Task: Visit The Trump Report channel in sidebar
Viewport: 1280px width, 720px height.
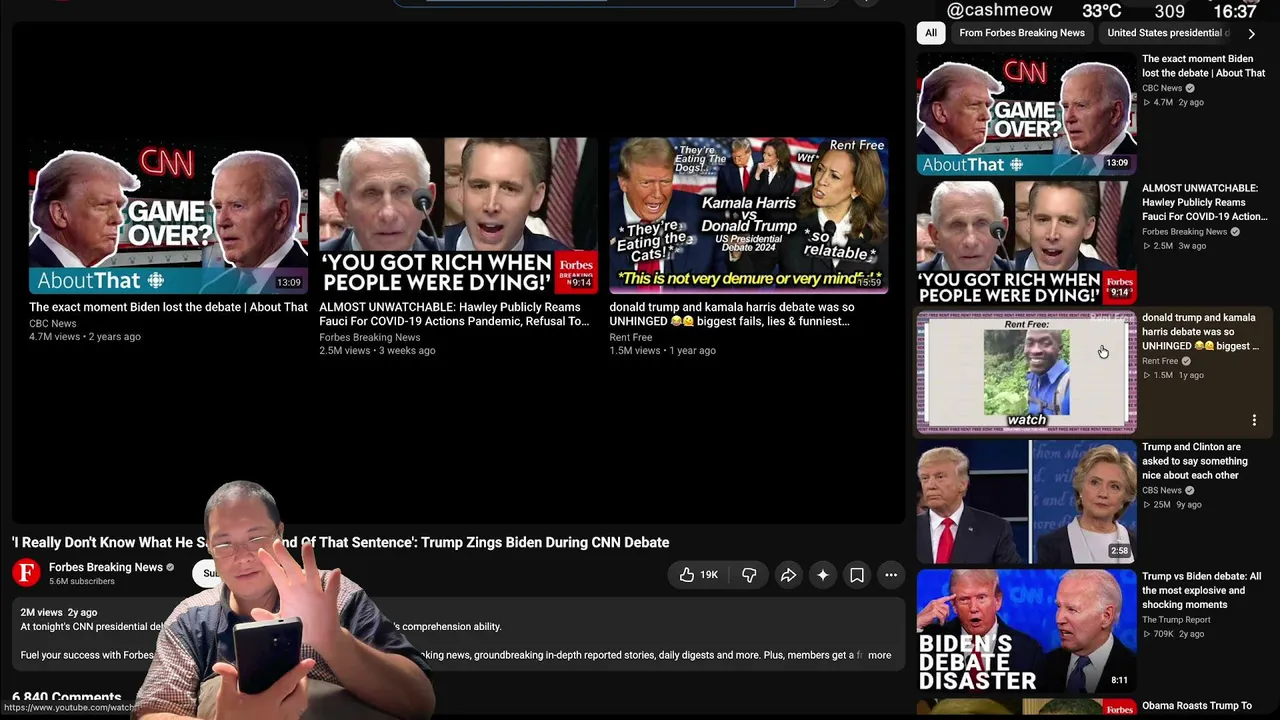Action: coord(1176,620)
